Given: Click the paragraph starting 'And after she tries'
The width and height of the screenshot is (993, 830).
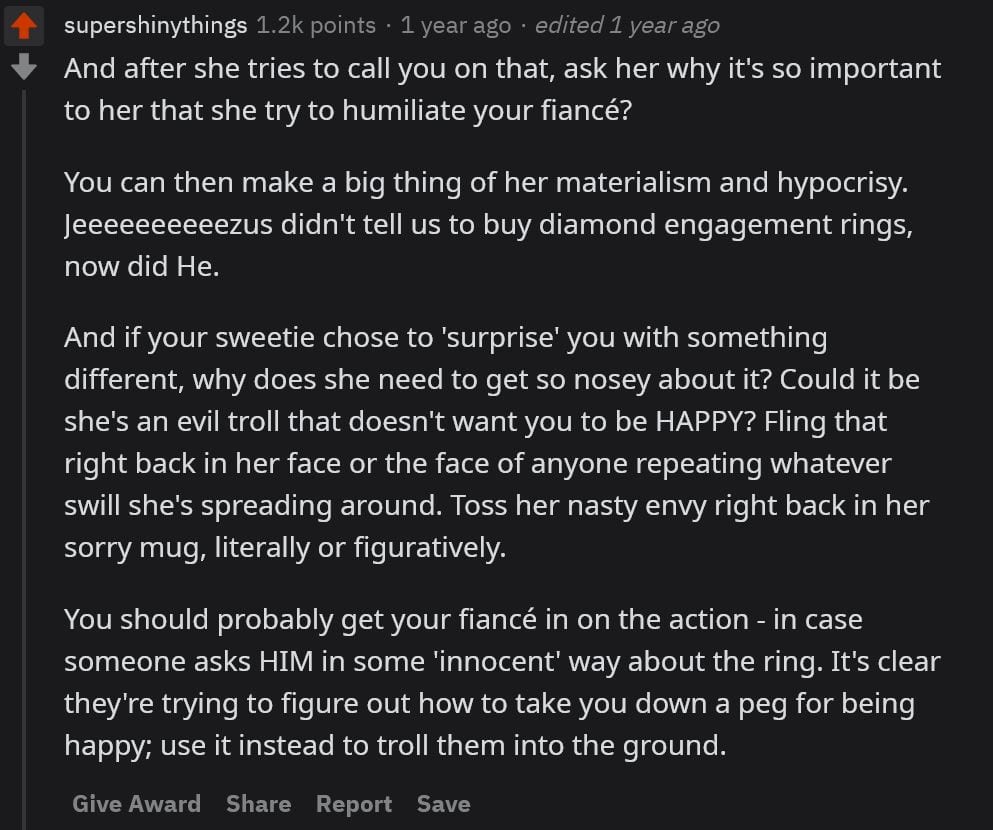Looking at the screenshot, I should click(503, 89).
